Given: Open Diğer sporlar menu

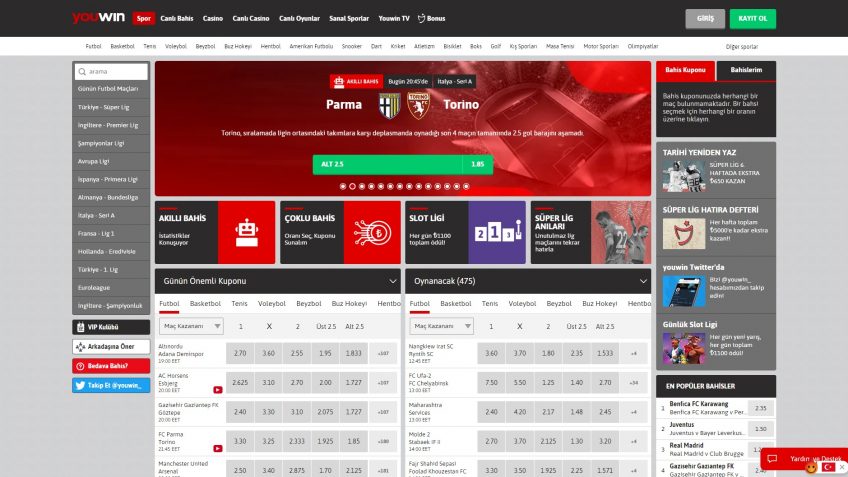Looking at the screenshot, I should (x=742, y=47).
